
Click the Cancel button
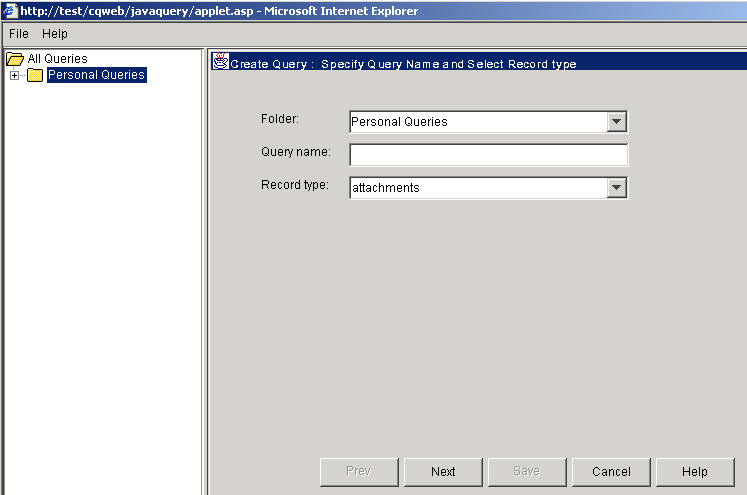(611, 472)
